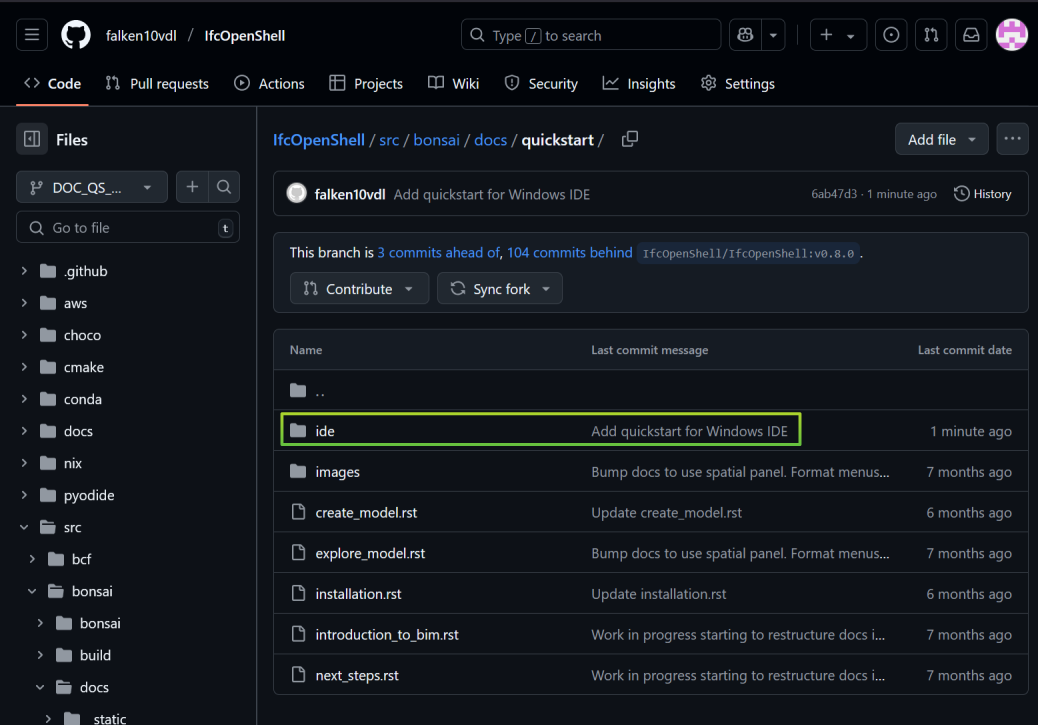
Task: Select the static folder in tree
Action: pos(110,718)
